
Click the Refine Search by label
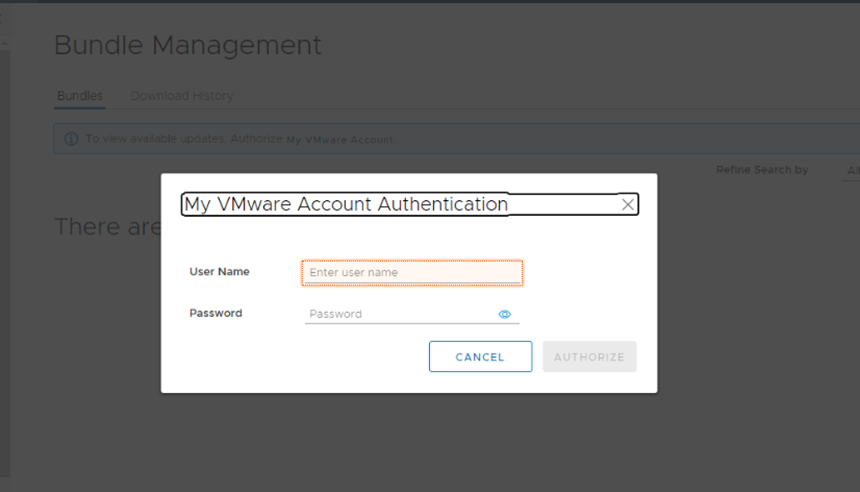pyautogui.click(x=762, y=170)
